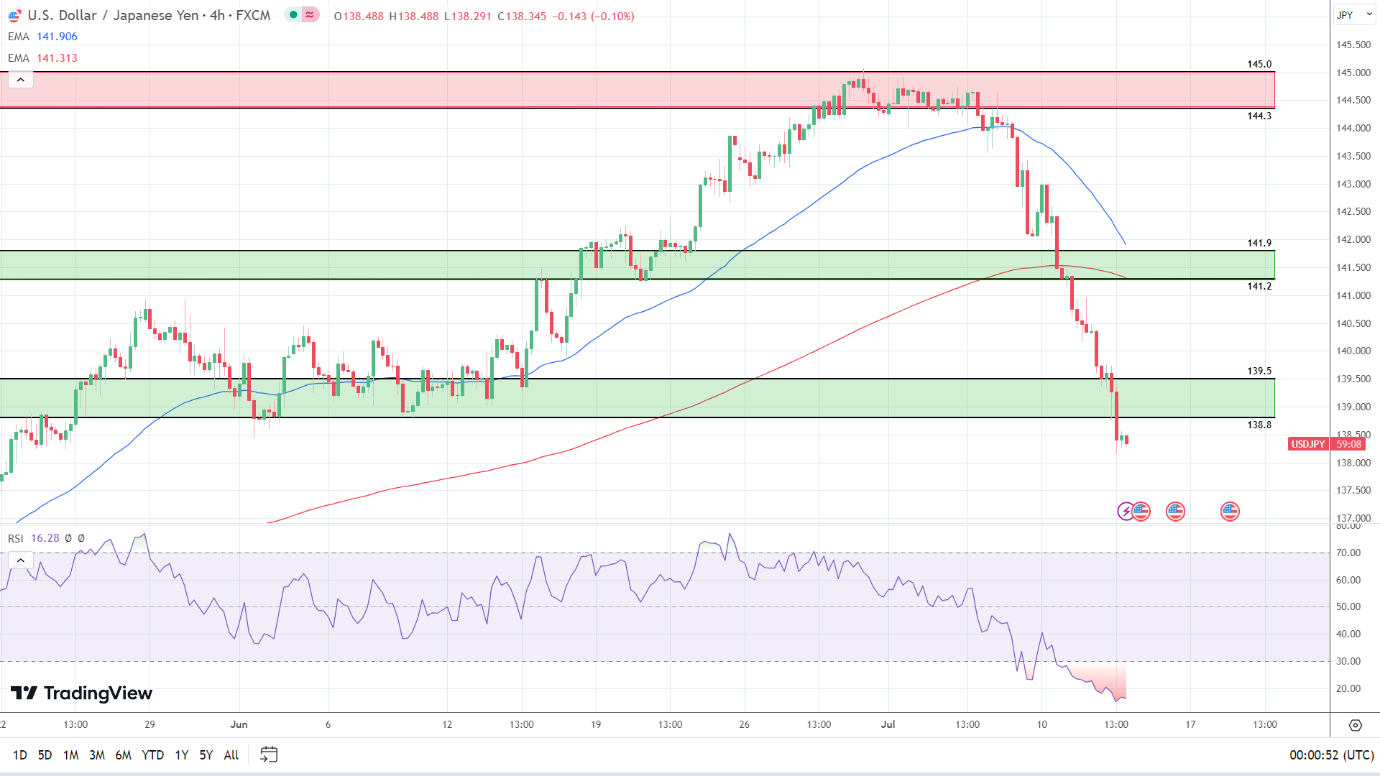
Task: Click the open price O138.488 value
Action: [x=360, y=16]
